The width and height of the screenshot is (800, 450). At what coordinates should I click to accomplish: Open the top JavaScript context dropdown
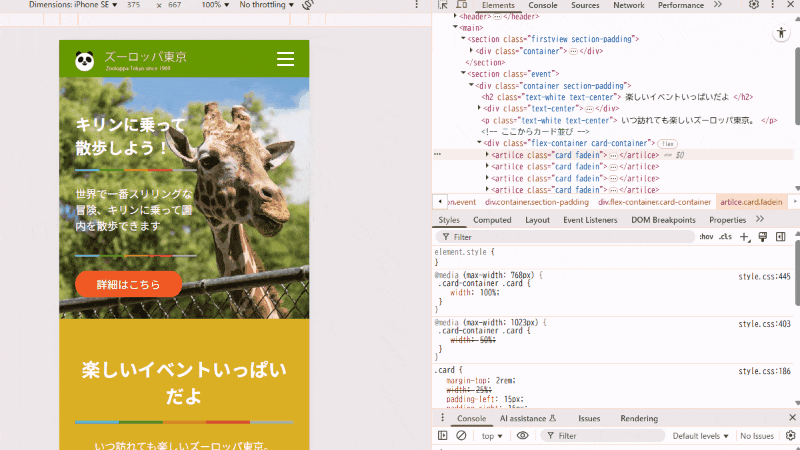[492, 436]
